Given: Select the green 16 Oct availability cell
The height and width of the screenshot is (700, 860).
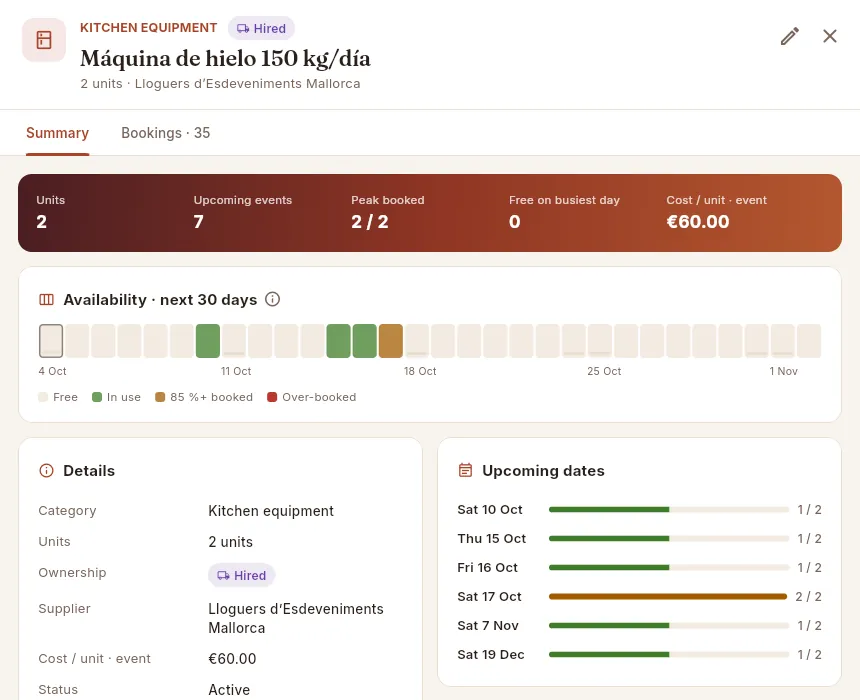Looking at the screenshot, I should pyautogui.click(x=365, y=341).
